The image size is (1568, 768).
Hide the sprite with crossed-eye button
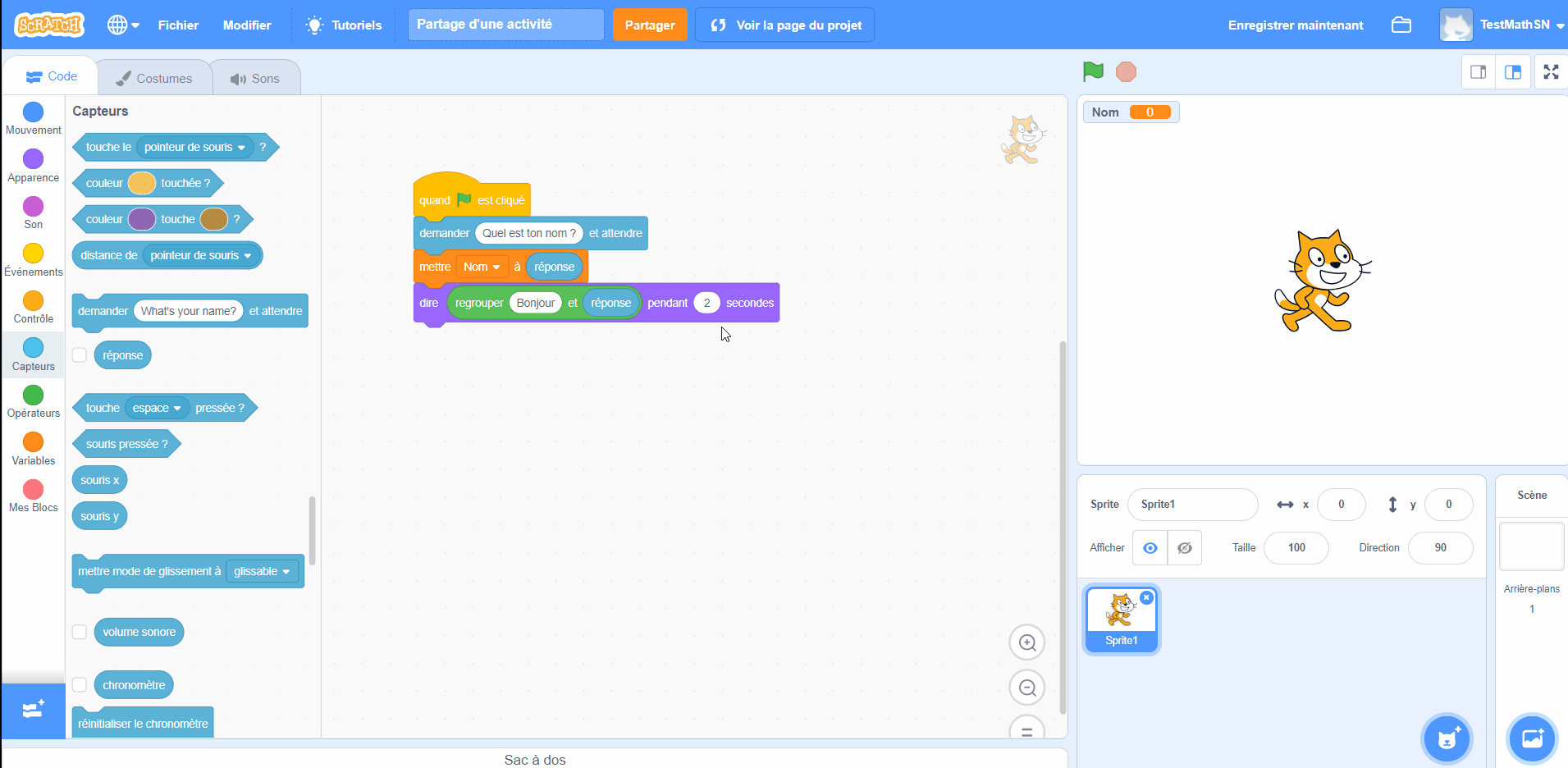pyautogui.click(x=1184, y=548)
